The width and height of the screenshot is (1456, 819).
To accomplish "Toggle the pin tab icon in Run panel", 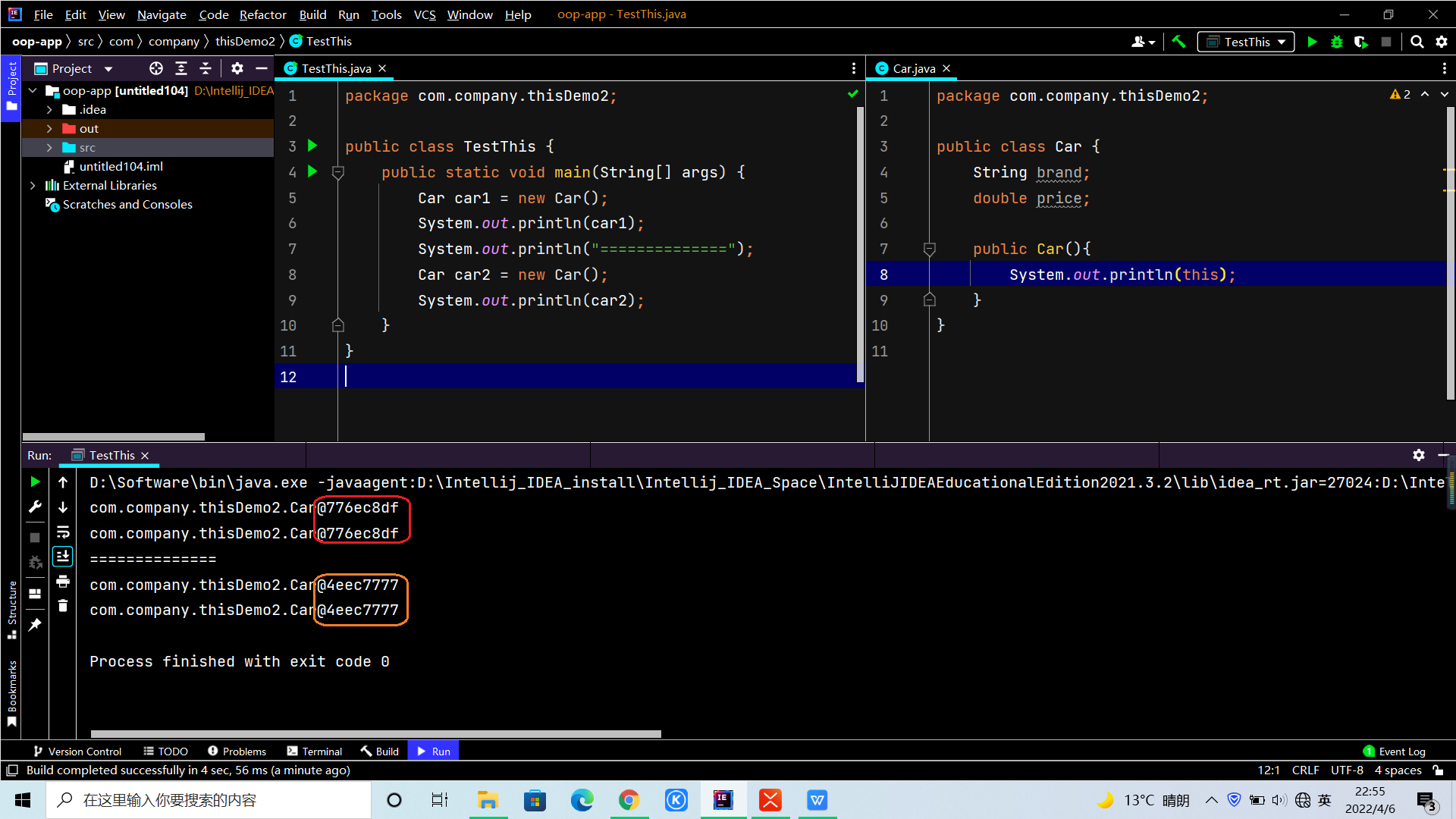I will point(35,625).
